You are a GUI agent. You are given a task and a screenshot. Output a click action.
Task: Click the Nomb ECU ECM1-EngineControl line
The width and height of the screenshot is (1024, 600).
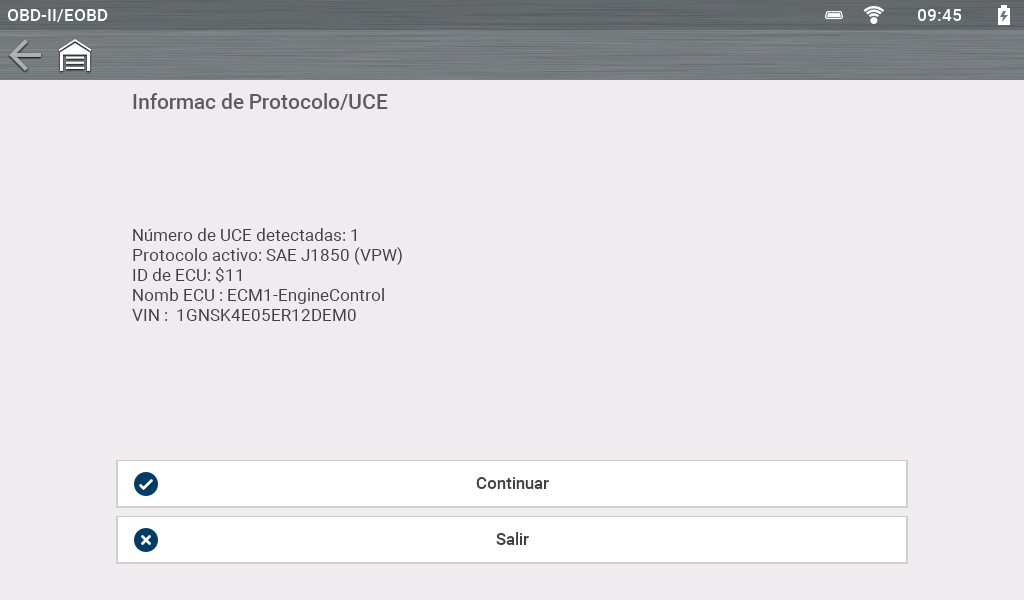click(x=259, y=295)
